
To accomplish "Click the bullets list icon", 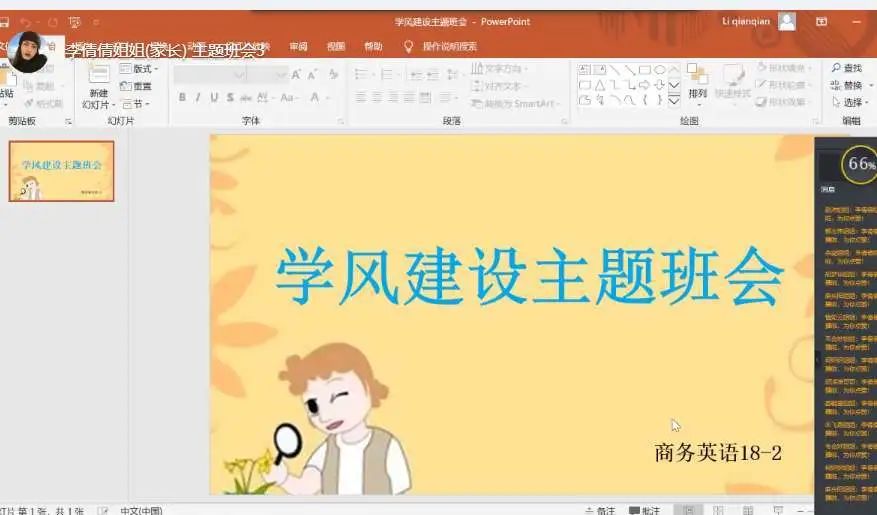I will [362, 74].
